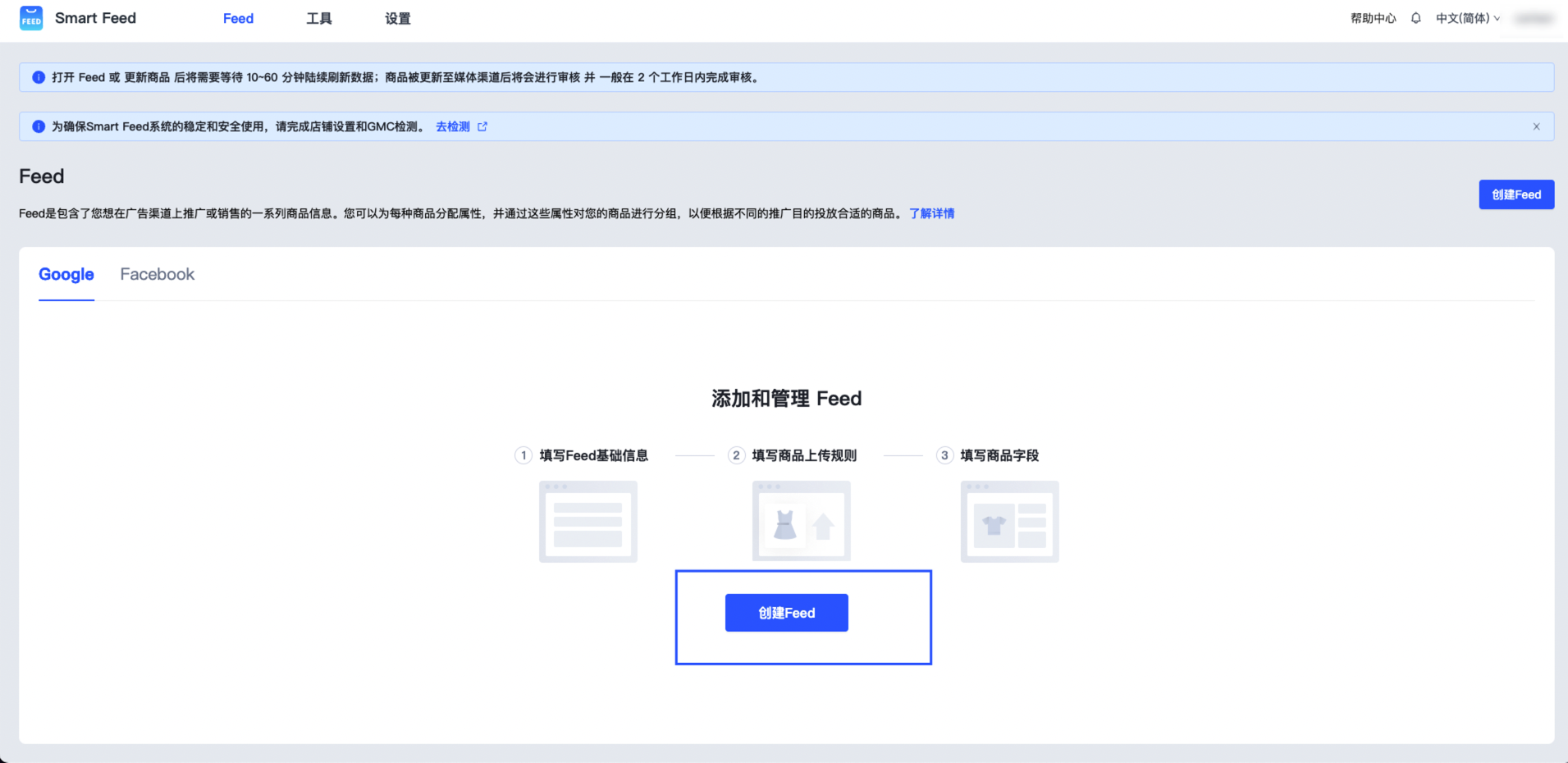Expand the user account menu
Image resolution: width=1568 pixels, height=763 pixels.
tap(1533, 17)
